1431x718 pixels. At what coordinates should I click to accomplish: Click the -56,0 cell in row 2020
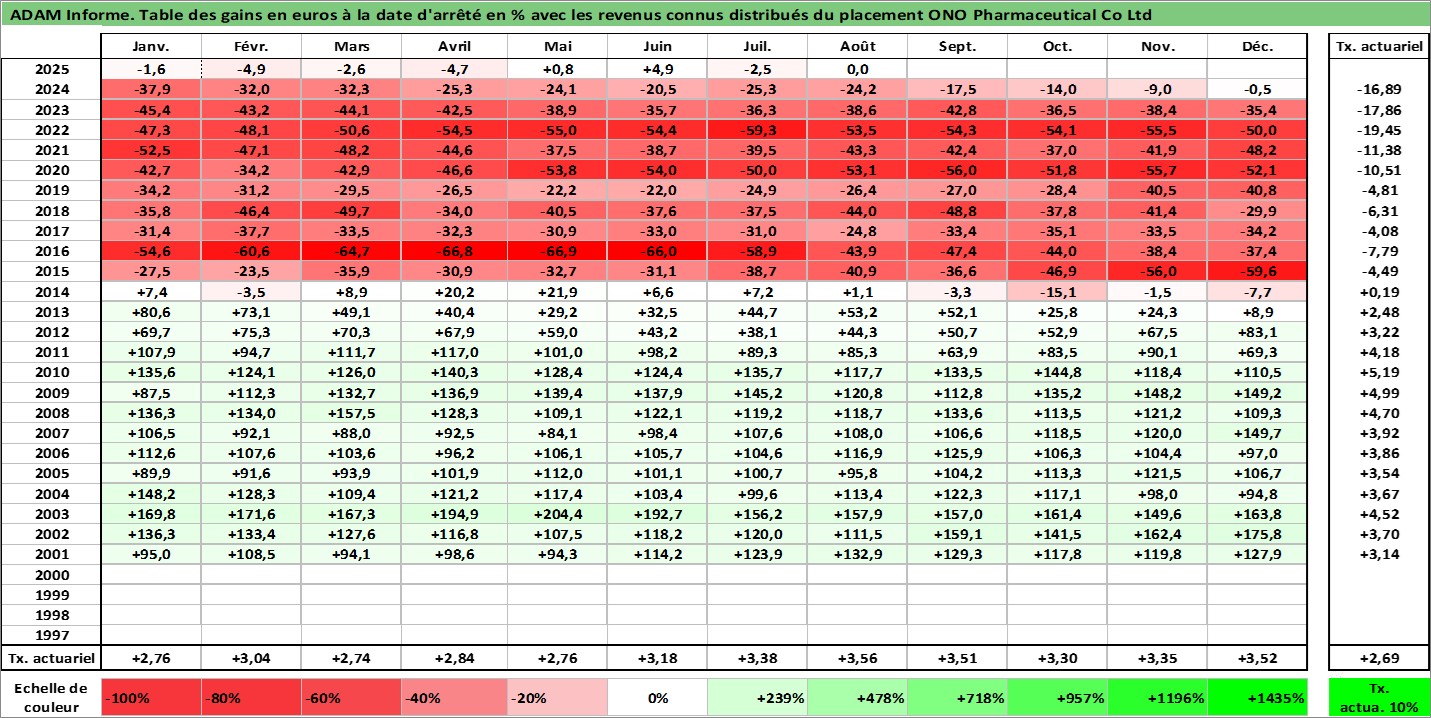tap(957, 170)
